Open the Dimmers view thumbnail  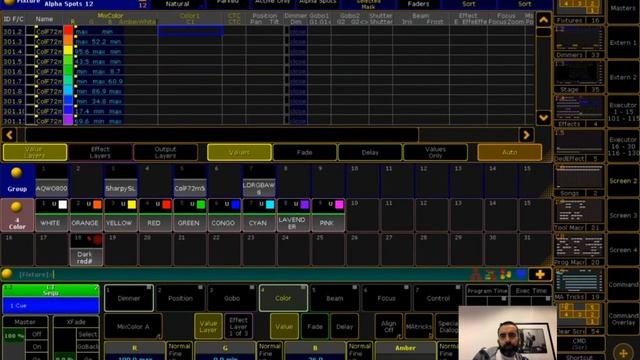[x=579, y=42]
